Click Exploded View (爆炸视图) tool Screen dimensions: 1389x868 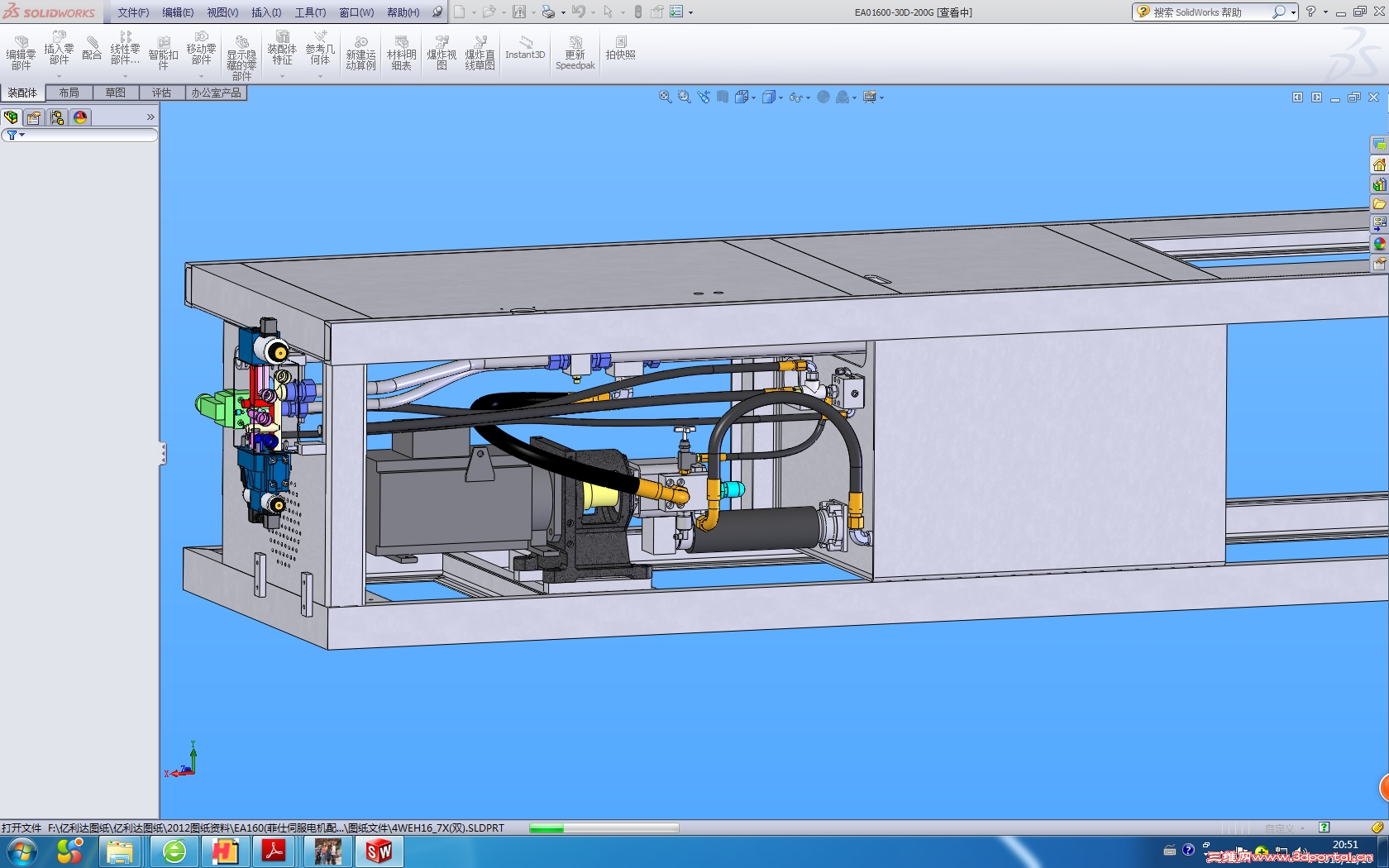coord(442,54)
